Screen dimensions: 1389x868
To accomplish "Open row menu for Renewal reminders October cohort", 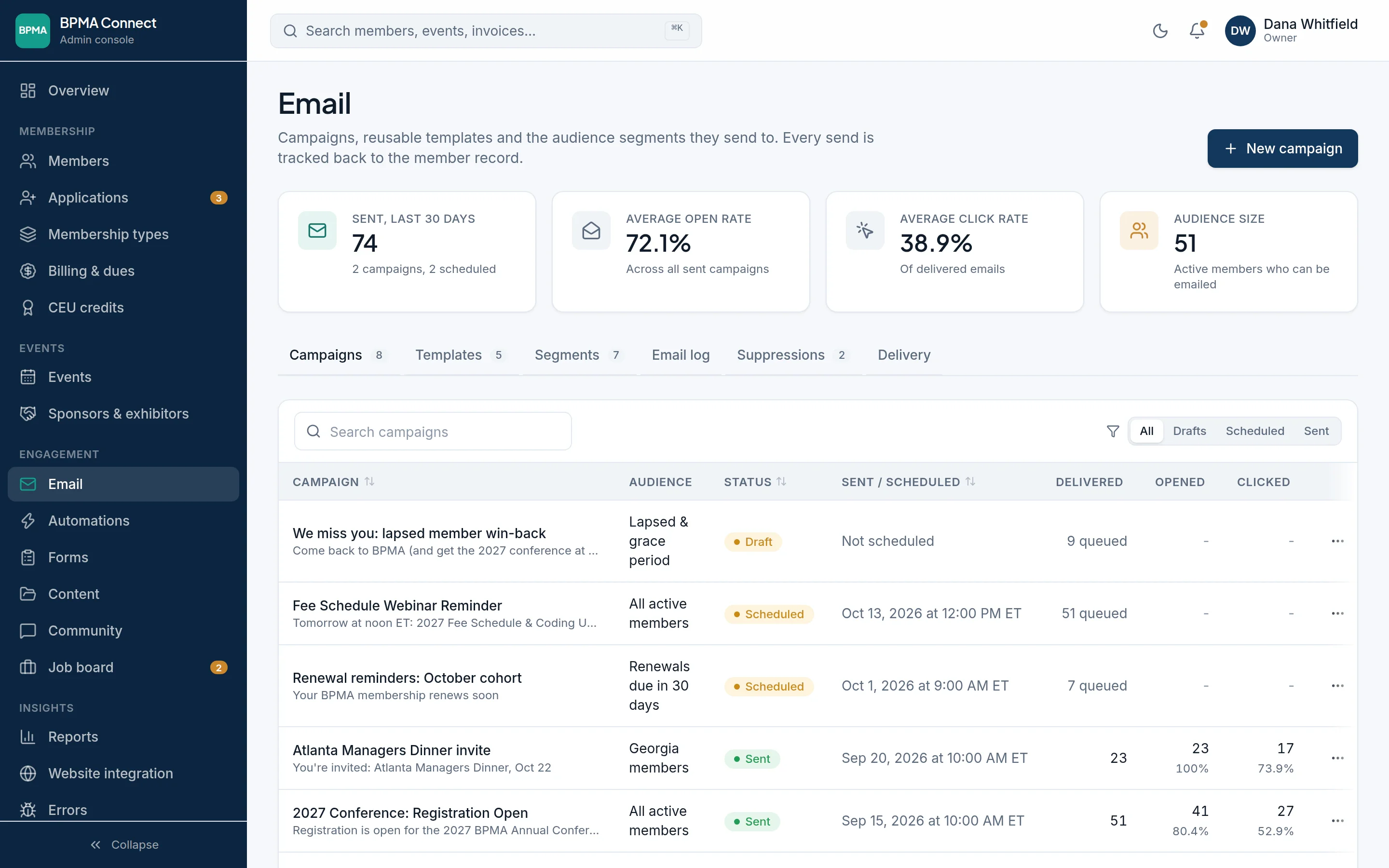I will 1337,686.
